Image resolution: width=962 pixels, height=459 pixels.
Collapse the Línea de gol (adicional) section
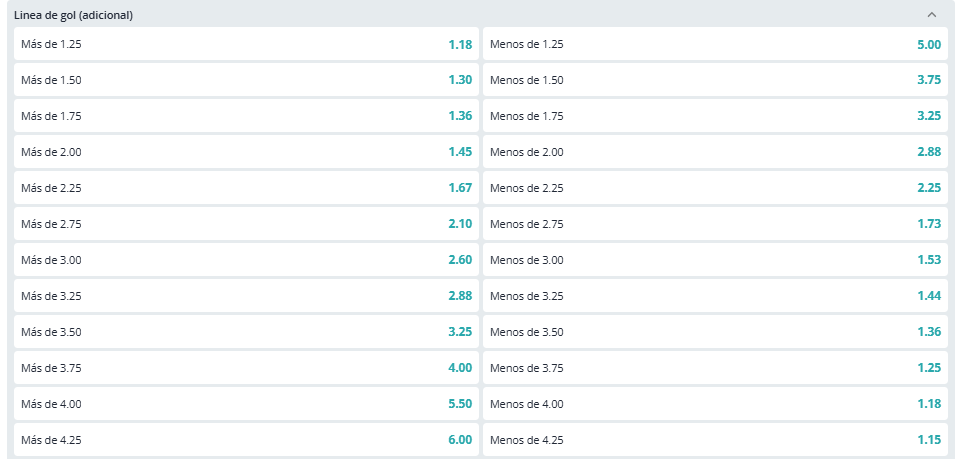(931, 15)
